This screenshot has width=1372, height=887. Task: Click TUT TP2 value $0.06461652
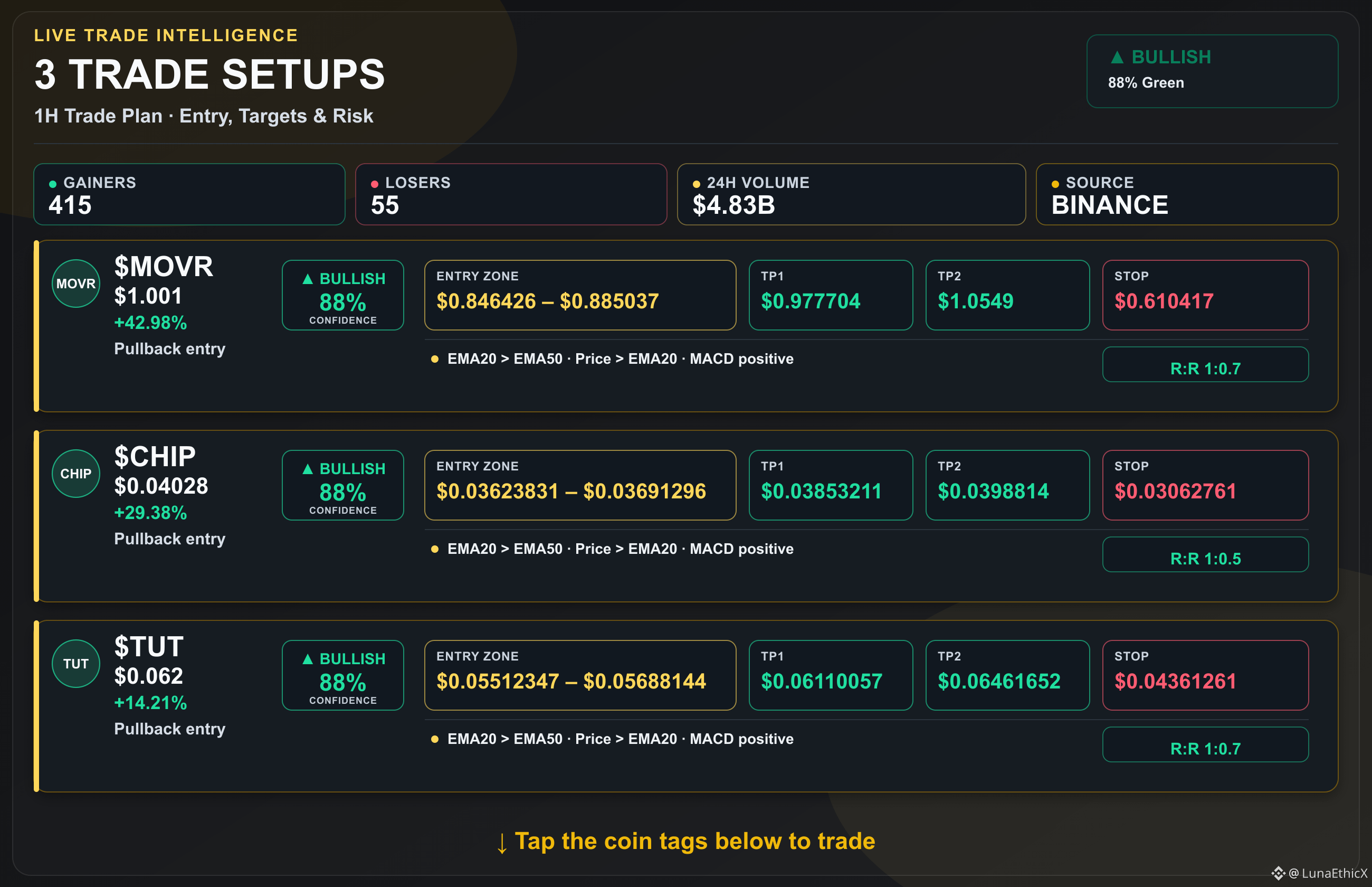(999, 682)
